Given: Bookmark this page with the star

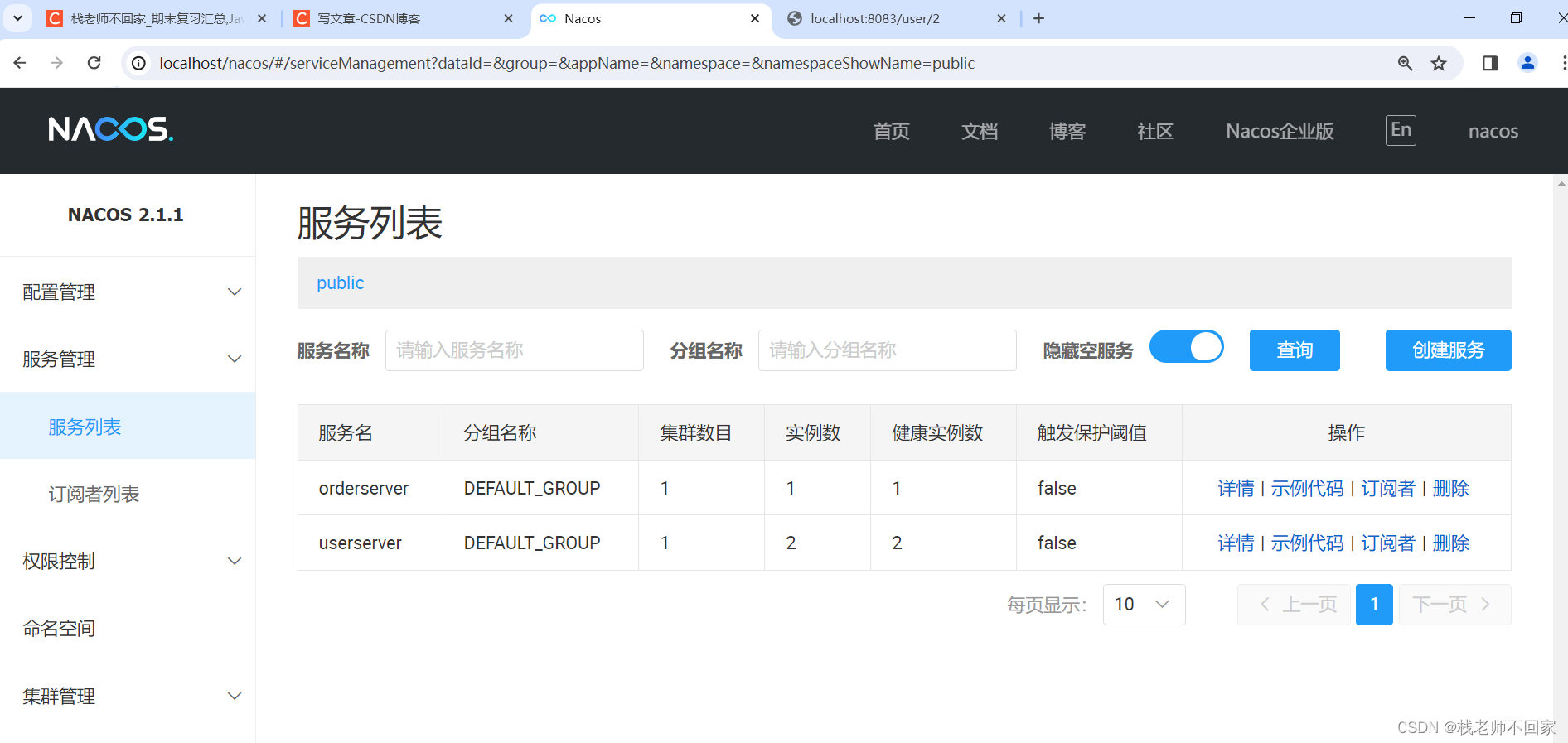Looking at the screenshot, I should pyautogui.click(x=1439, y=63).
